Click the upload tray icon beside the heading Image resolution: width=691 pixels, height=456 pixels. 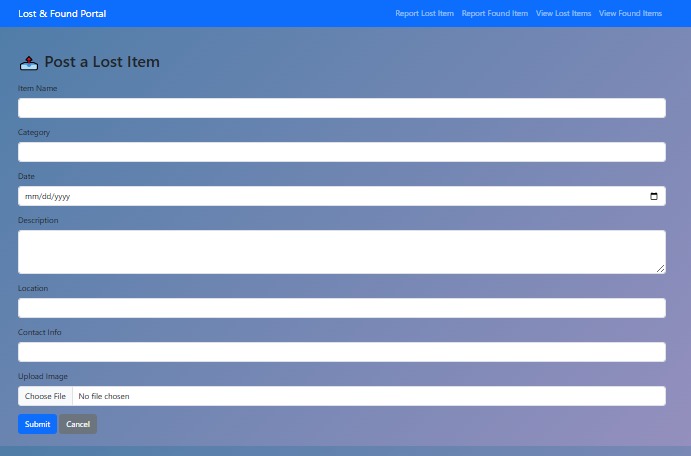pyautogui.click(x=29, y=63)
